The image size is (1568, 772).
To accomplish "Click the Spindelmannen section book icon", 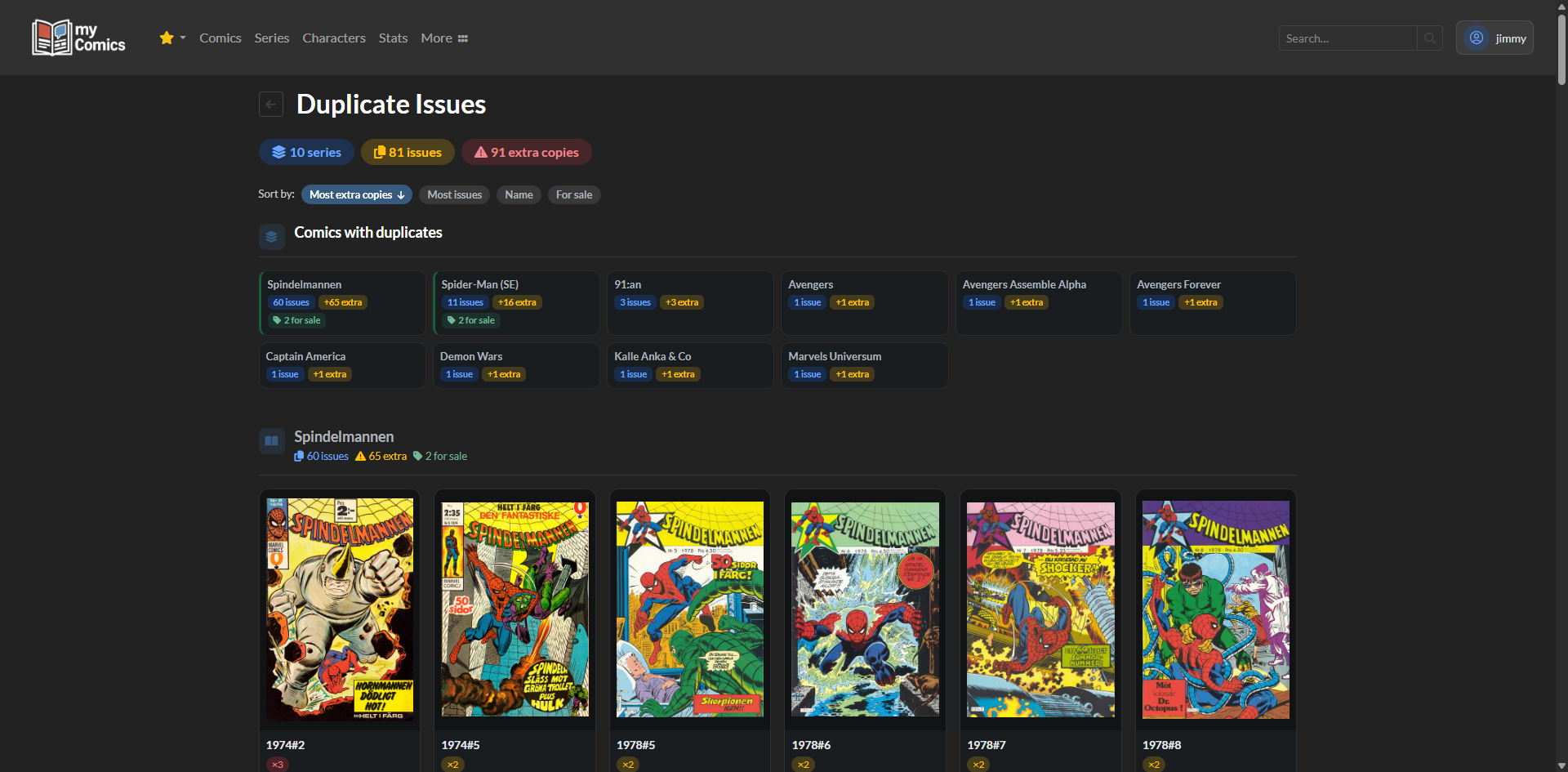I will 272,441.
